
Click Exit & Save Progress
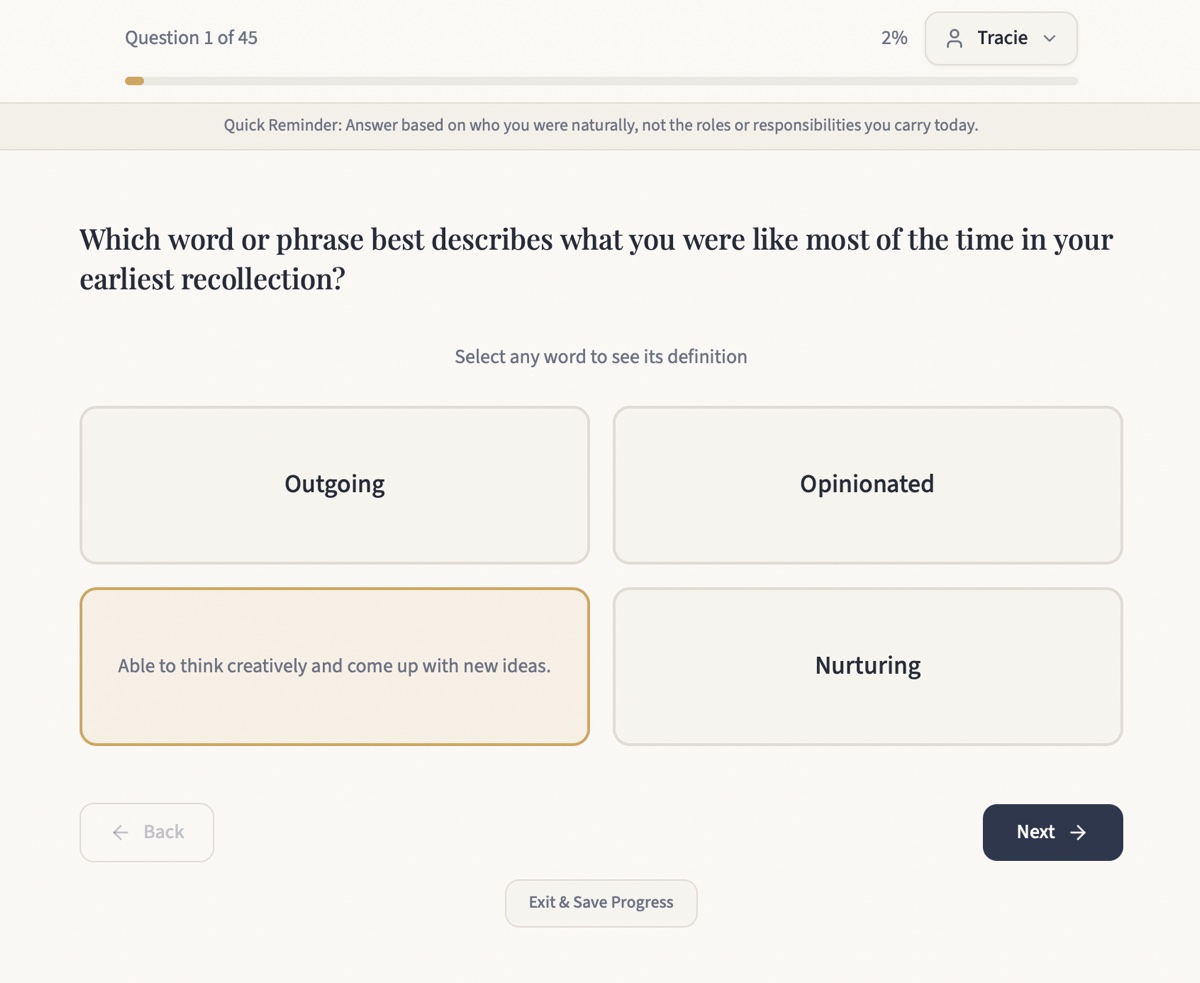(601, 903)
